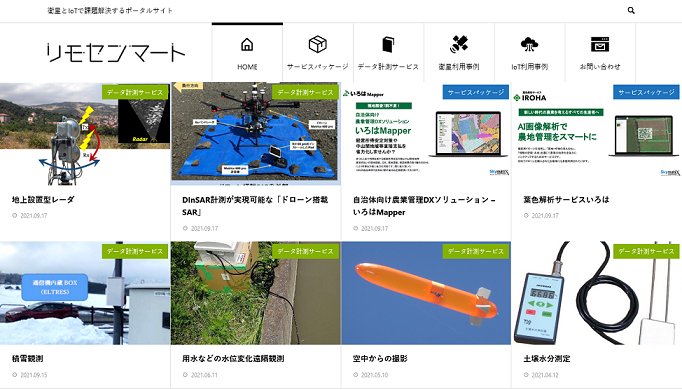
Task: Click the soil moisture meter thumbnail
Action: (x=596, y=293)
